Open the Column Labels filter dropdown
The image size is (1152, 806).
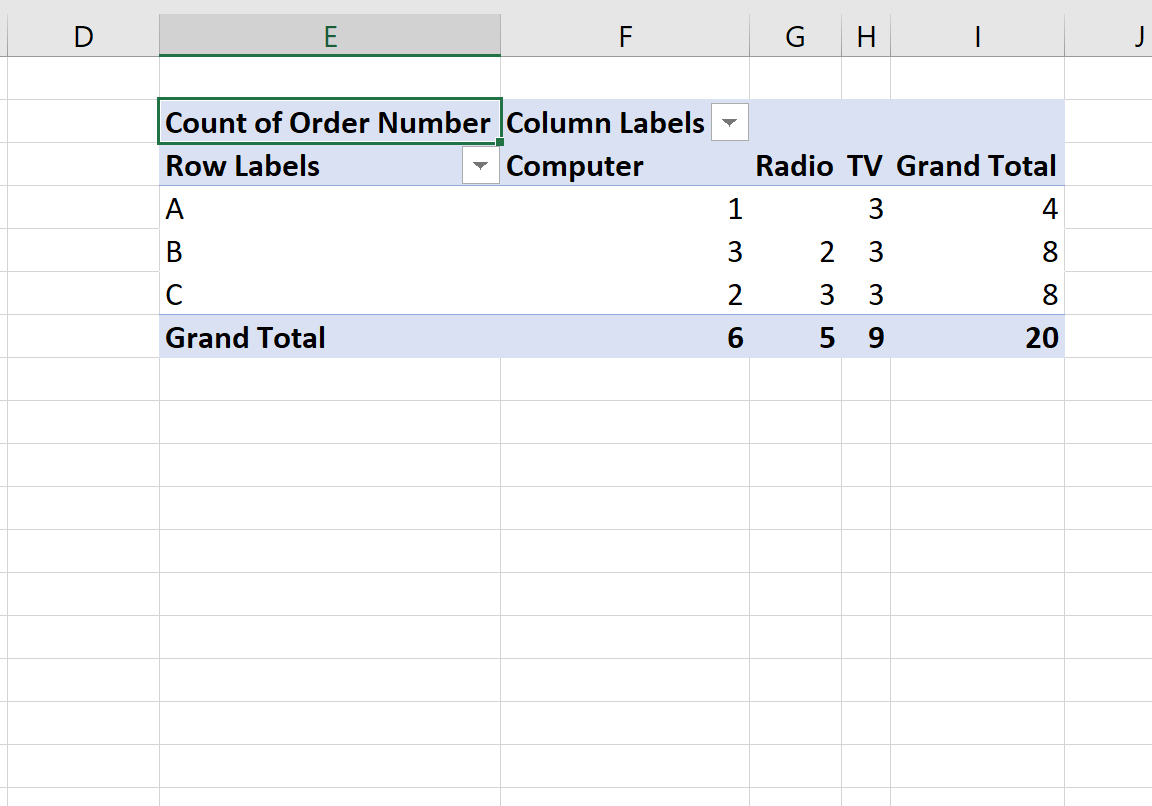pos(729,122)
